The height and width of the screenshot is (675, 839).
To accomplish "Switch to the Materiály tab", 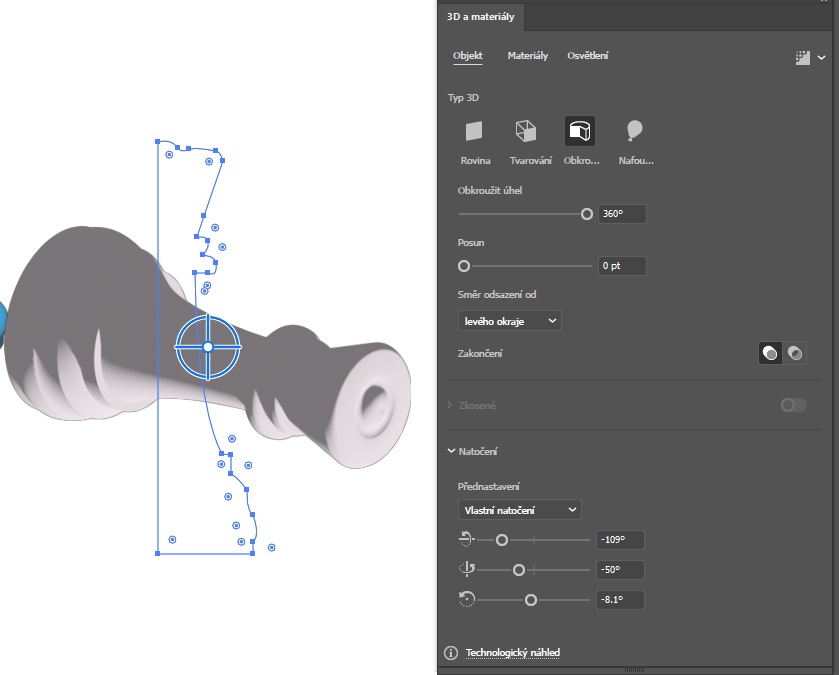I will point(527,56).
